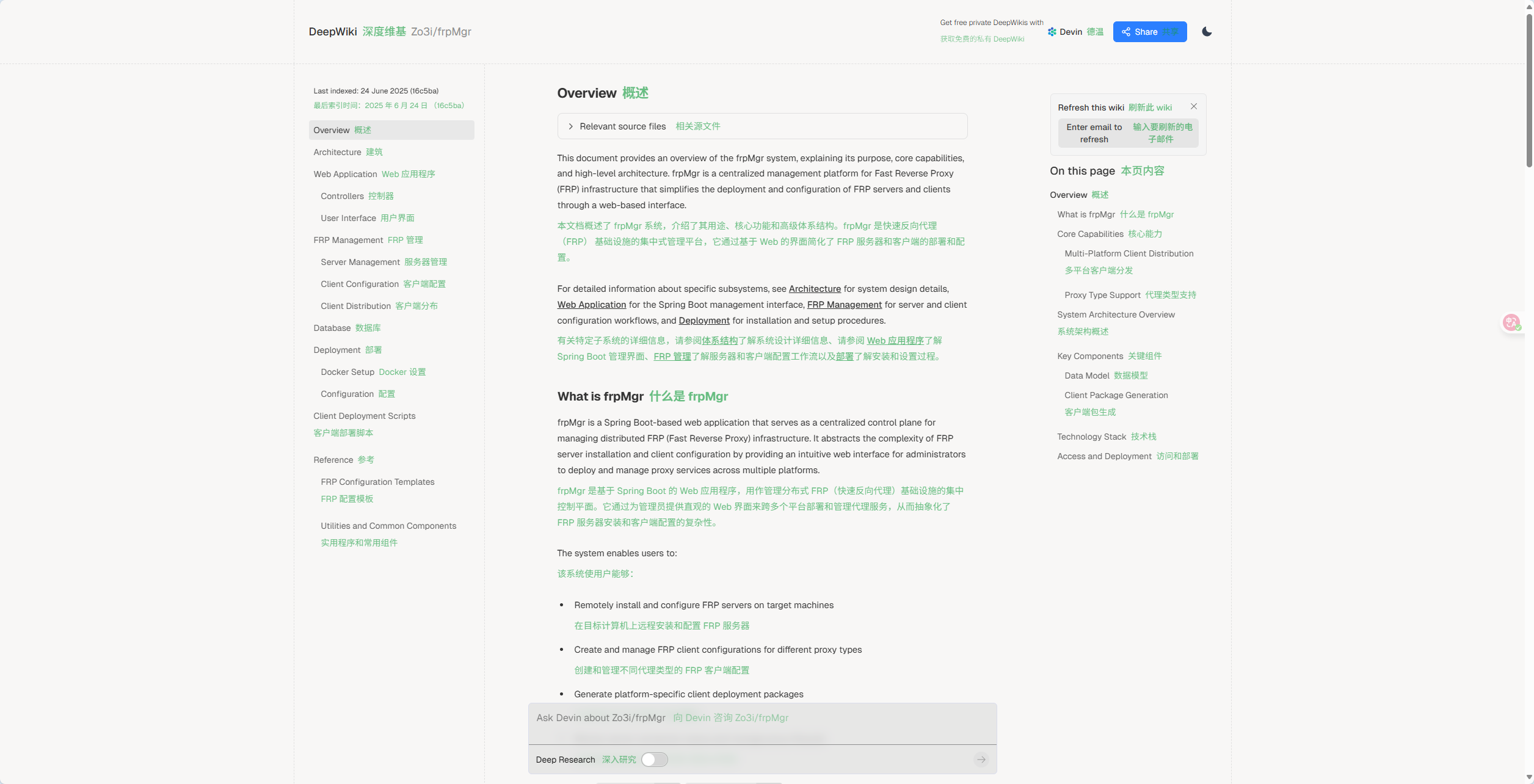Image resolution: width=1534 pixels, height=784 pixels.
Task: Click the DeepWiki home logo
Action: [x=332, y=32]
